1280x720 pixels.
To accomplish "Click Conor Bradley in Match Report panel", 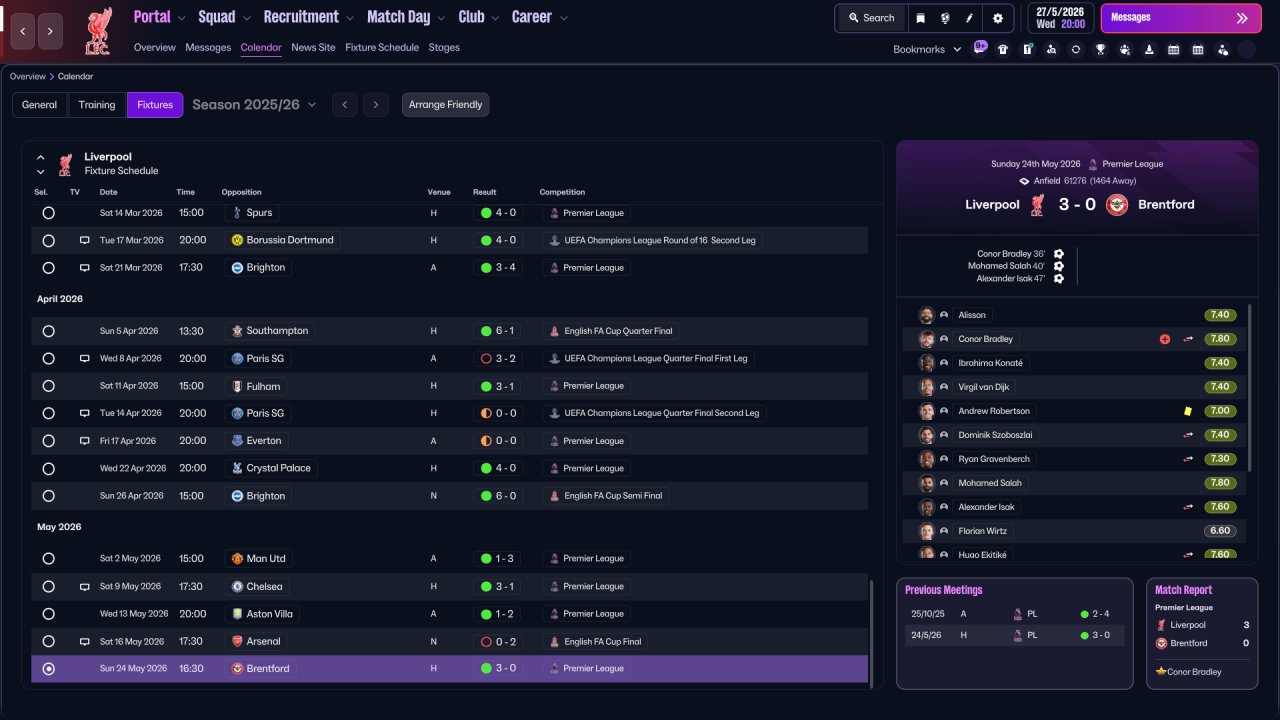I will coord(1193,672).
